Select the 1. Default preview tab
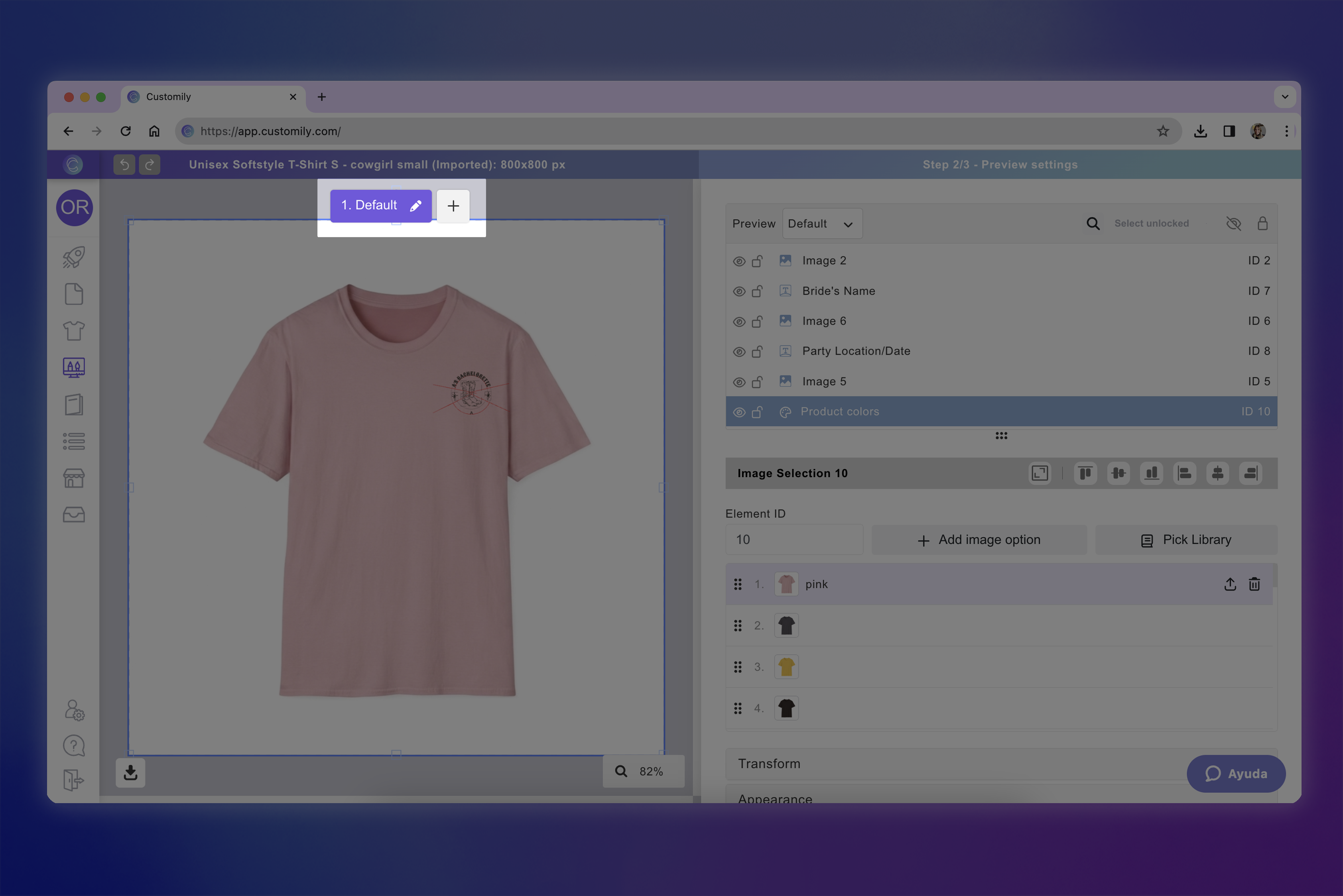 point(369,205)
